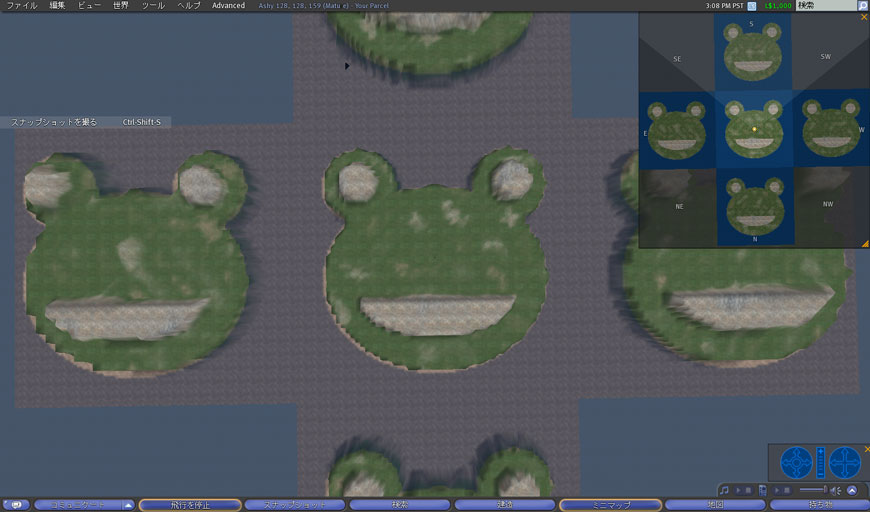Screen dimensions: 870x512
Task: Expand the volume controls with up arrow
Action: [852, 490]
